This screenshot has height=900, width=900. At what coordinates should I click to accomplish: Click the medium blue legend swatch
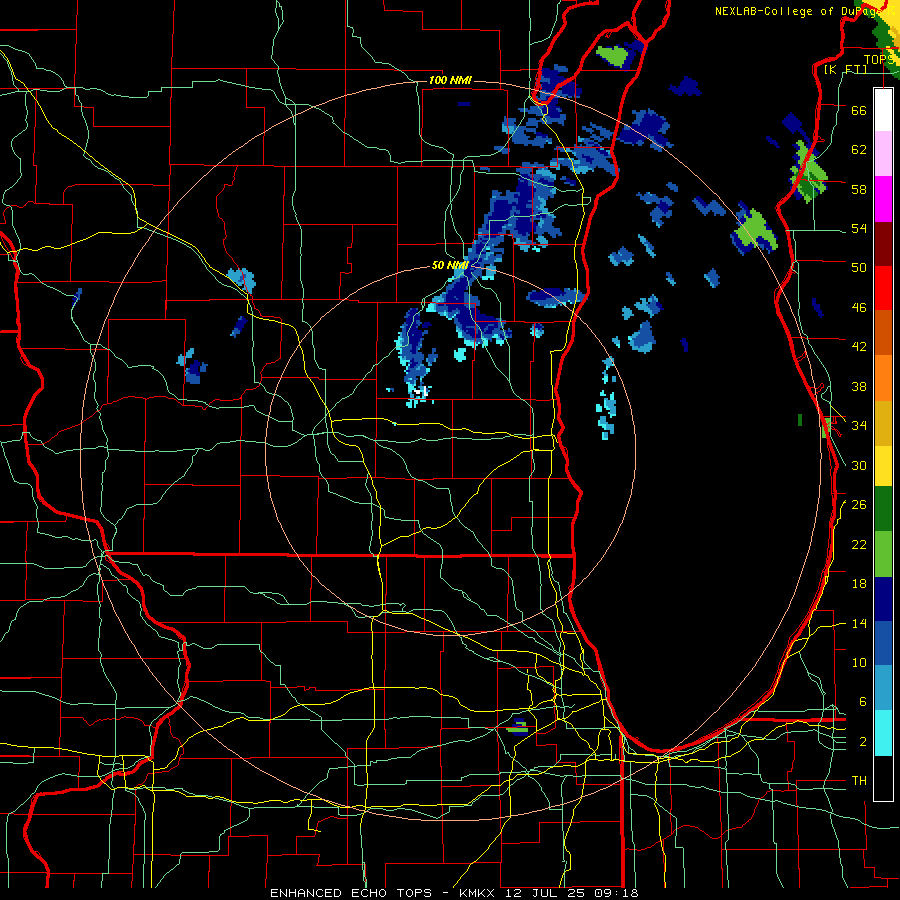click(883, 643)
